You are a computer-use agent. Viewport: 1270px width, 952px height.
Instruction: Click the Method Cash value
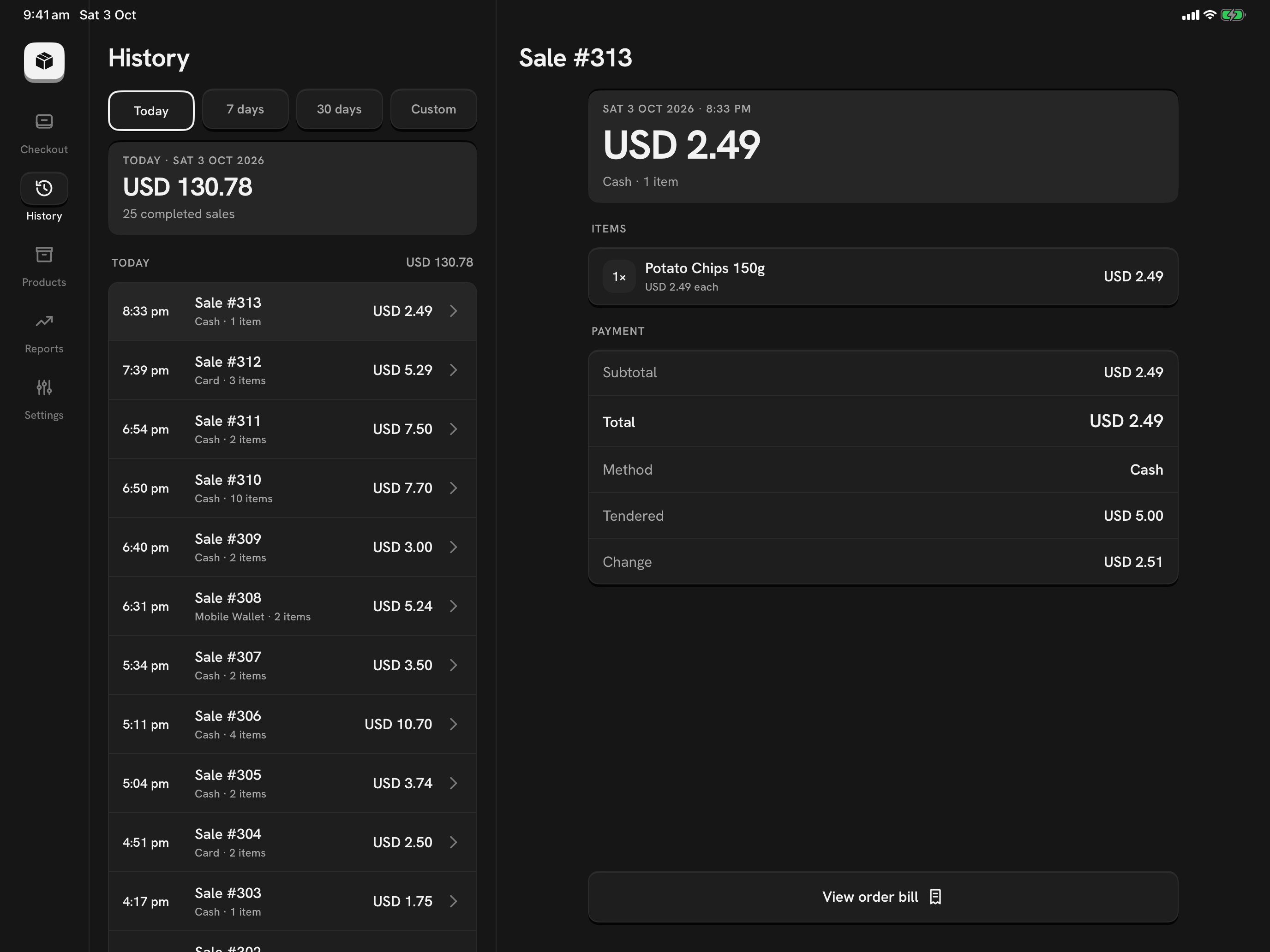pos(1147,470)
